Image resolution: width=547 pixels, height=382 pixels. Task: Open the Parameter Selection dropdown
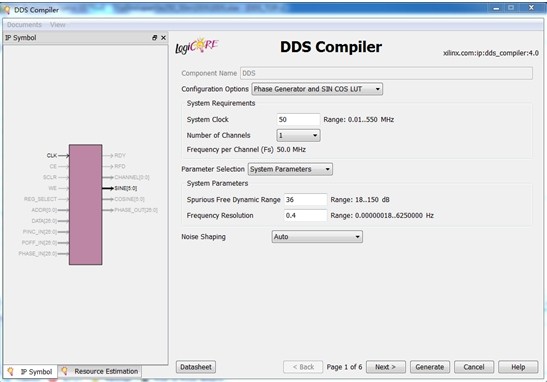point(290,169)
